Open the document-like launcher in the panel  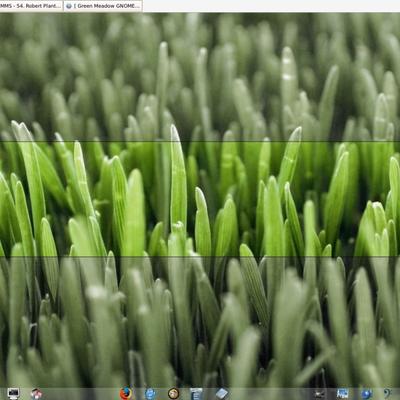(196, 394)
